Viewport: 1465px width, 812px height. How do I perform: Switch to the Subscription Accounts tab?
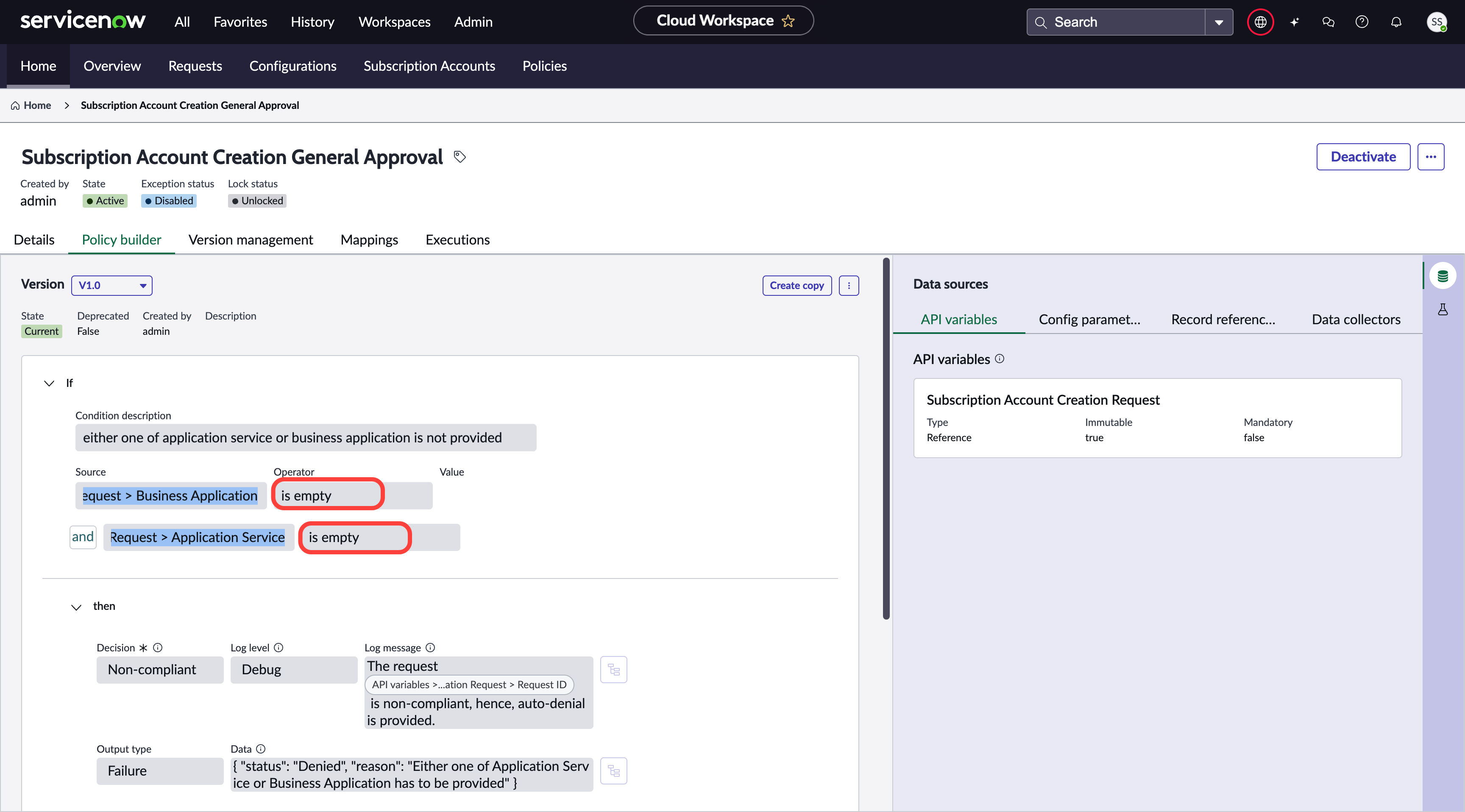click(x=429, y=66)
